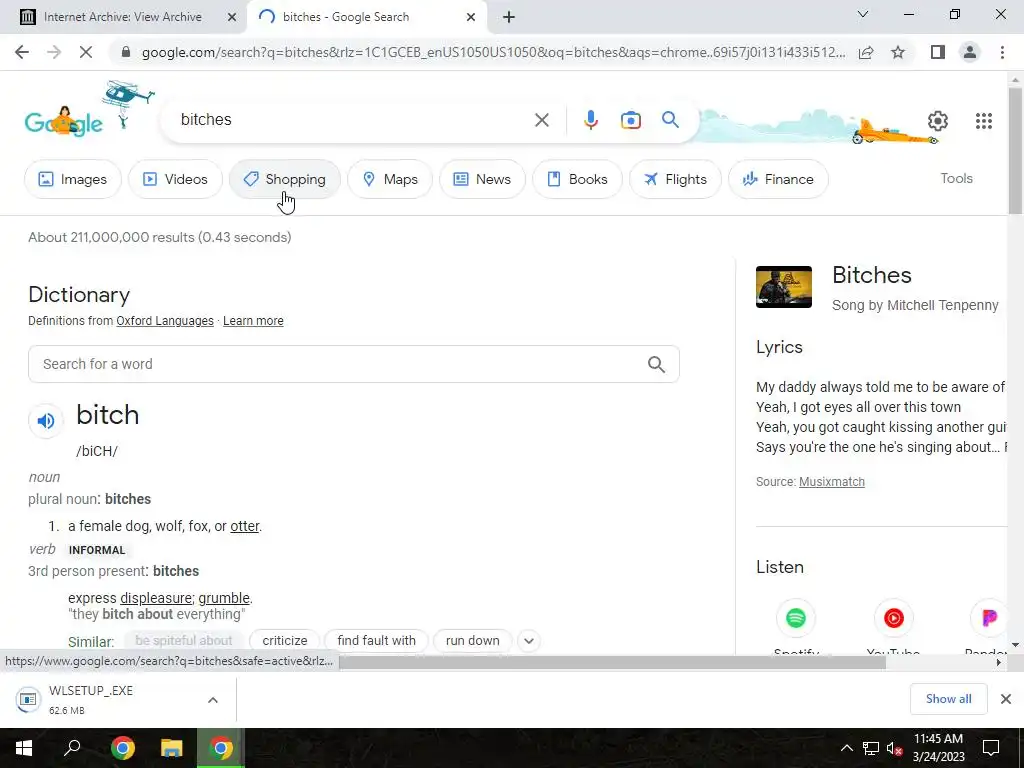Open YouTube Music listen option
The image size is (1024, 768).
893,618
